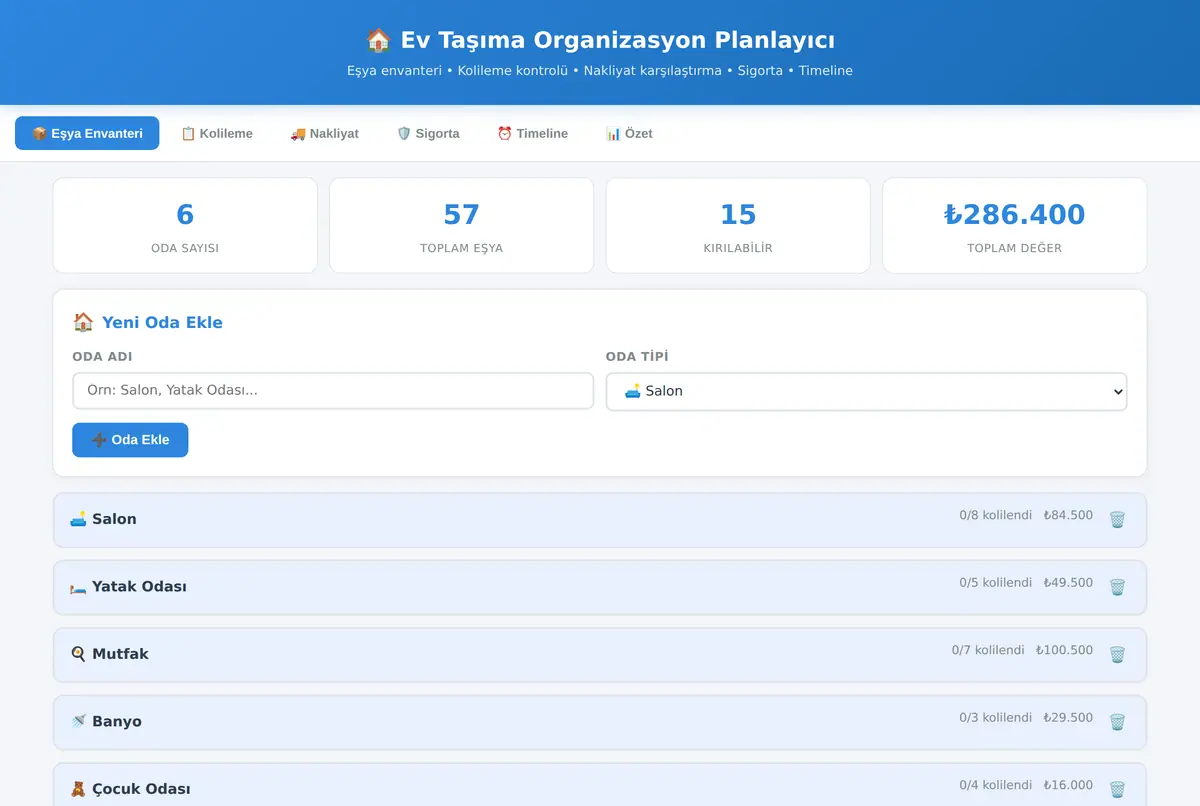This screenshot has width=1200, height=806.
Task: Click the trash icon on Banyo row
Action: pos(1117,722)
